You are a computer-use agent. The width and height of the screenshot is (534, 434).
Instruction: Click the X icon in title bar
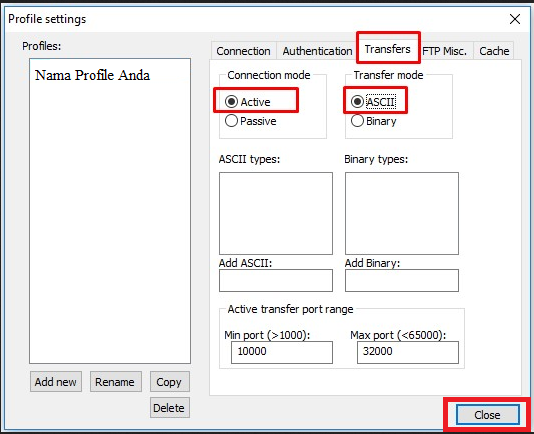point(515,19)
